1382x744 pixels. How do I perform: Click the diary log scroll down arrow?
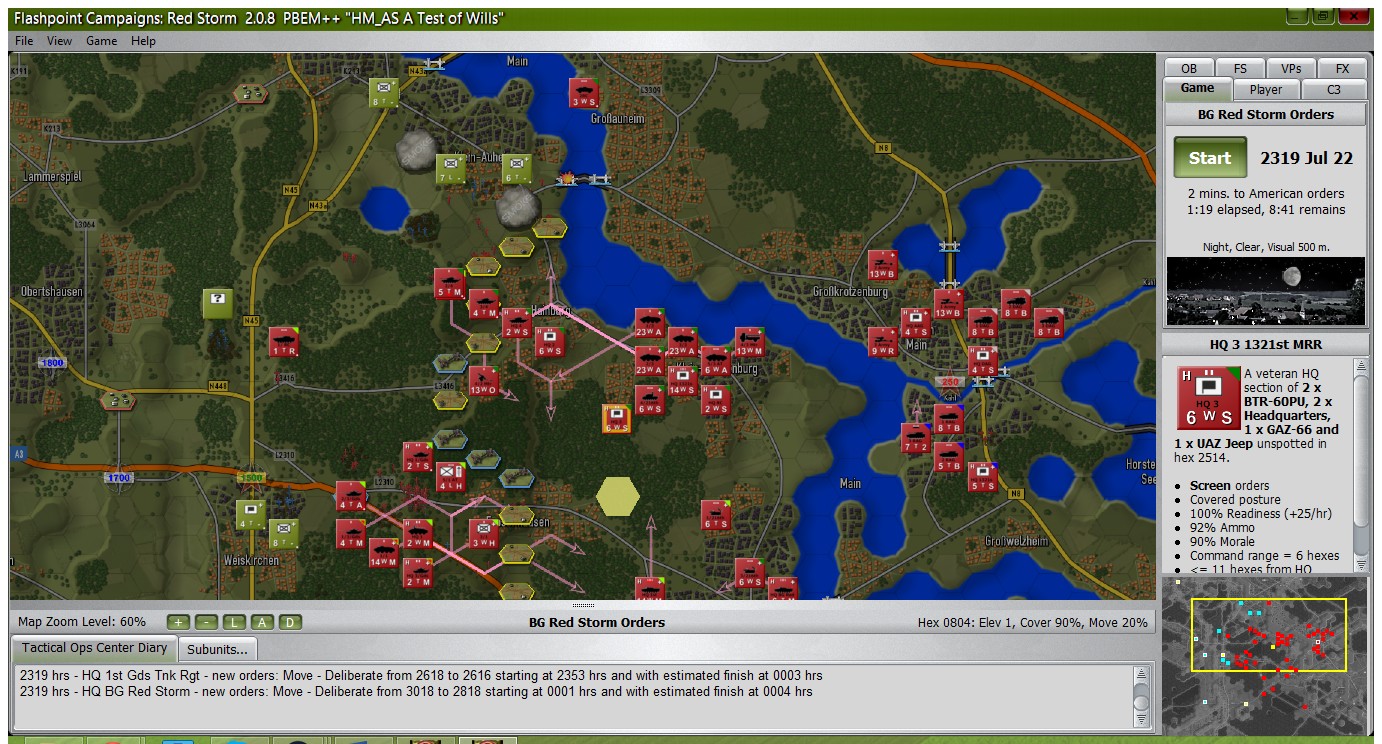[1141, 719]
